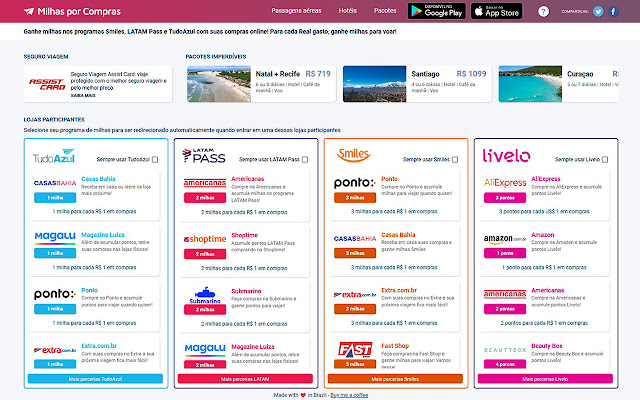Check Sempre usar LATAM Pass box

click(x=305, y=159)
